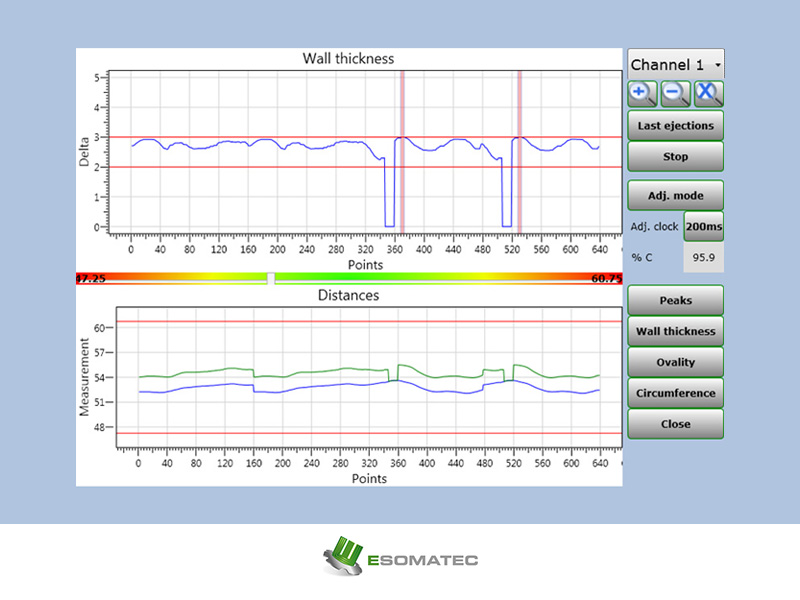
Task: Click the 200ms Adj. clock button
Action: (704, 226)
